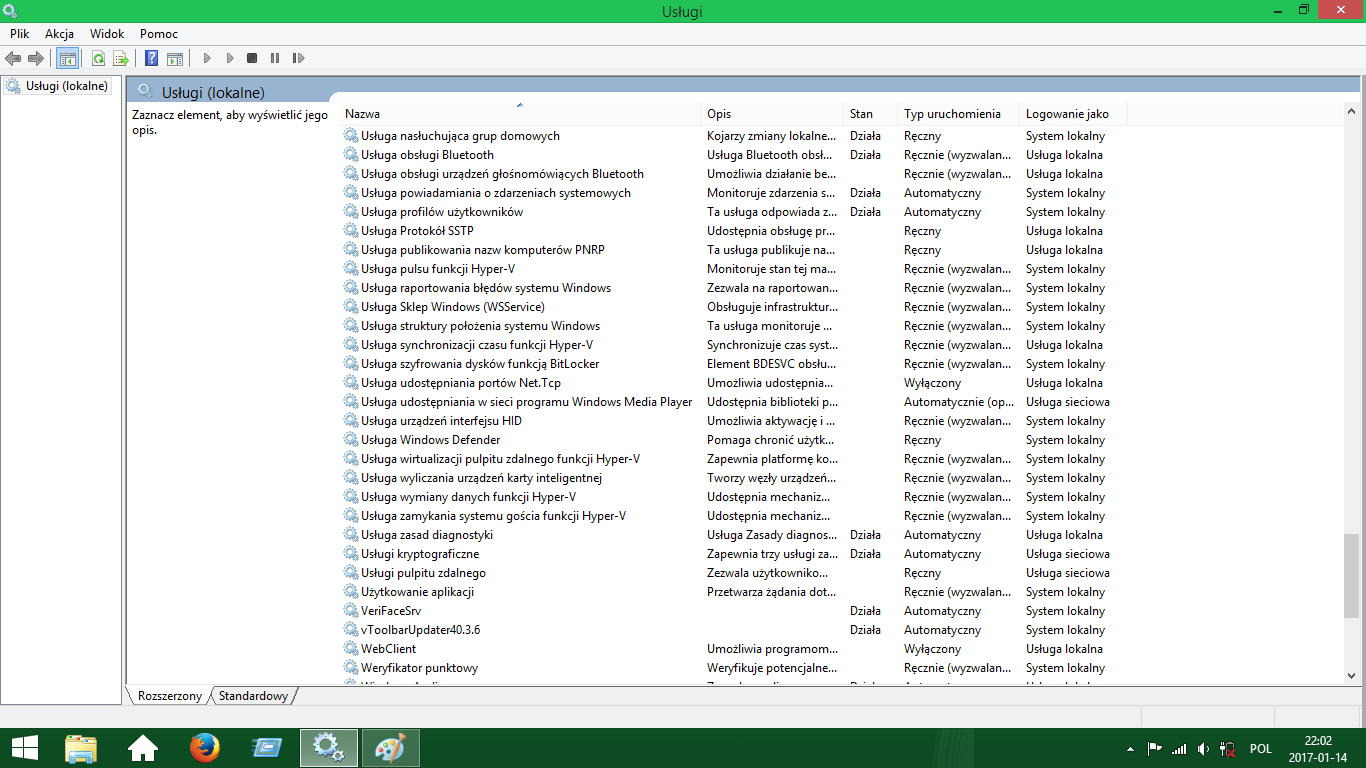Viewport: 1366px width, 768px height.
Task: Select Usługa Sklep Windows (WSService)
Action: pyautogui.click(x=735, y=307)
